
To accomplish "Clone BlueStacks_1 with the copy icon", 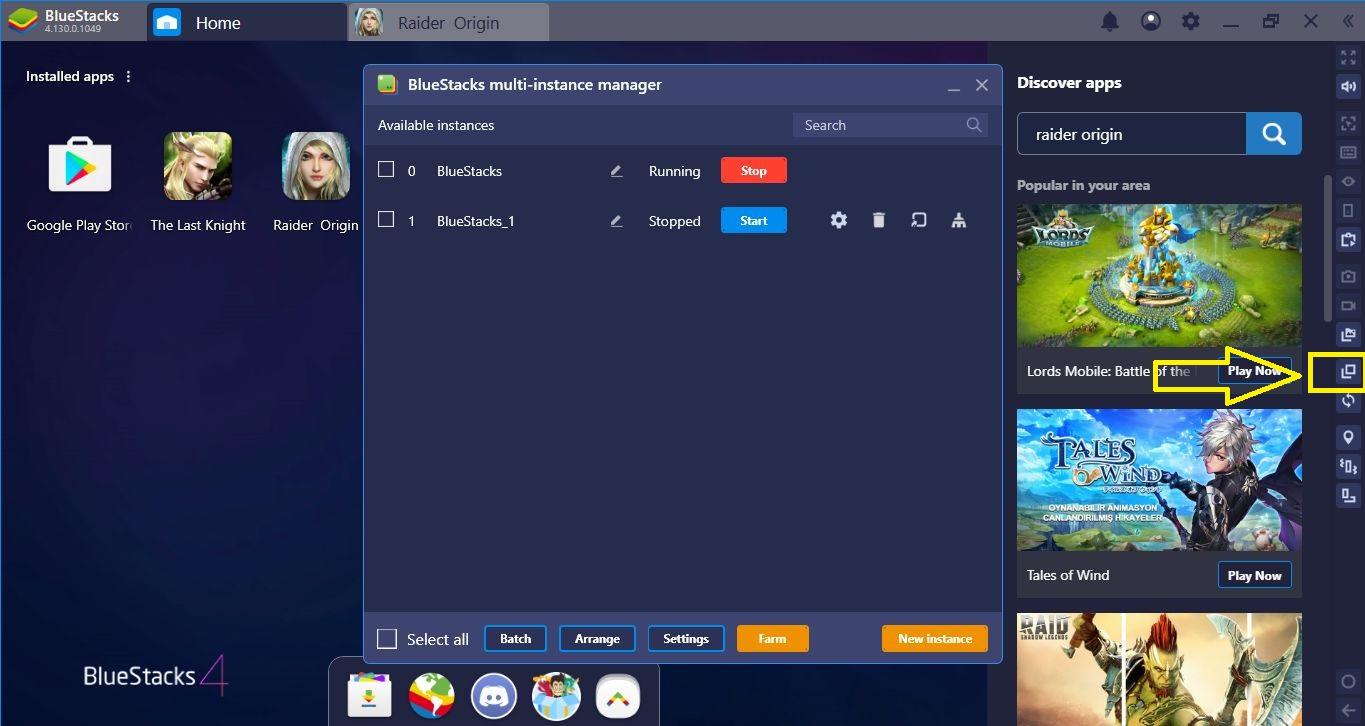I will tap(919, 220).
